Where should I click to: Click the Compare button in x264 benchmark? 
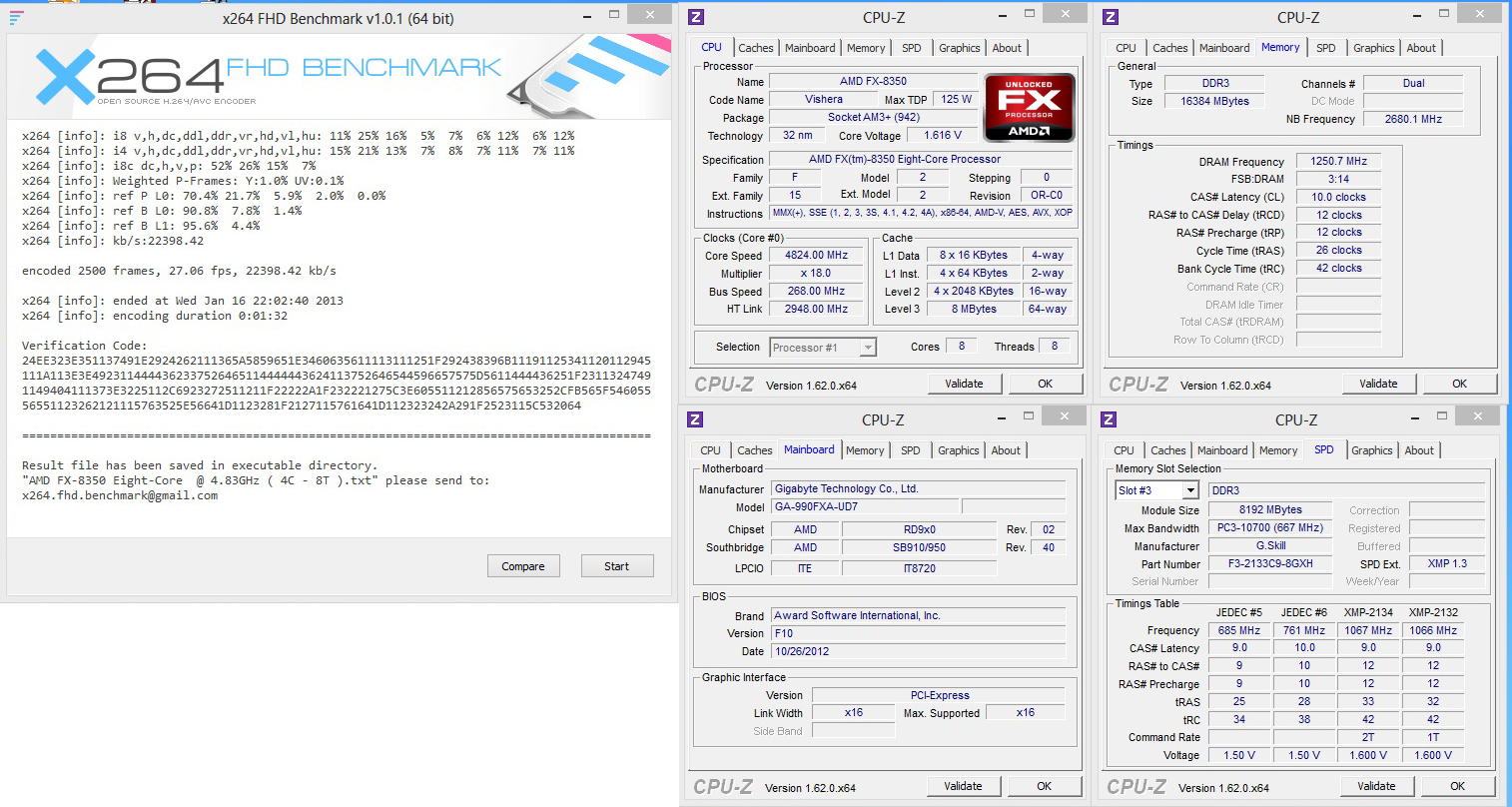coord(523,566)
